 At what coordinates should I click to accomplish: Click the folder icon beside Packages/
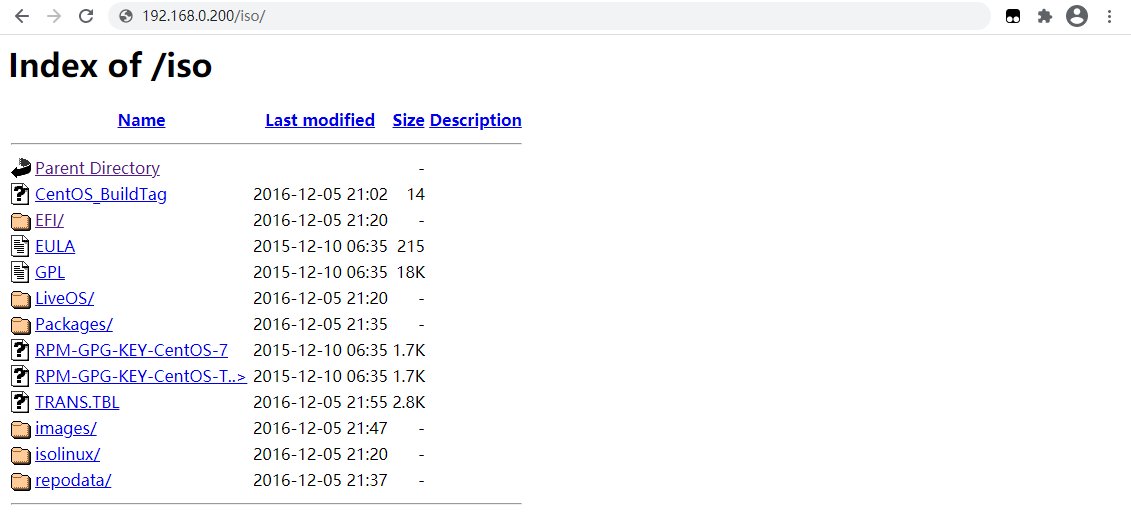coord(21,325)
